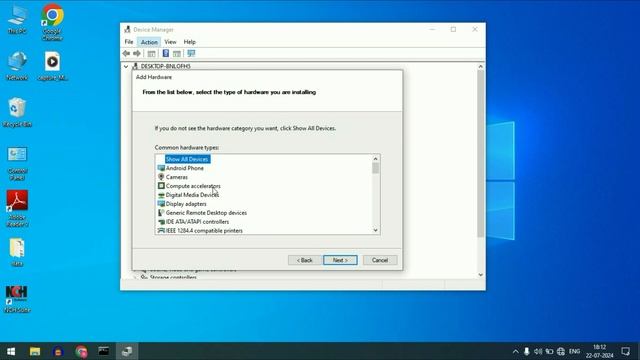Click the Next > button
The height and width of the screenshot is (360, 640).
(340, 260)
